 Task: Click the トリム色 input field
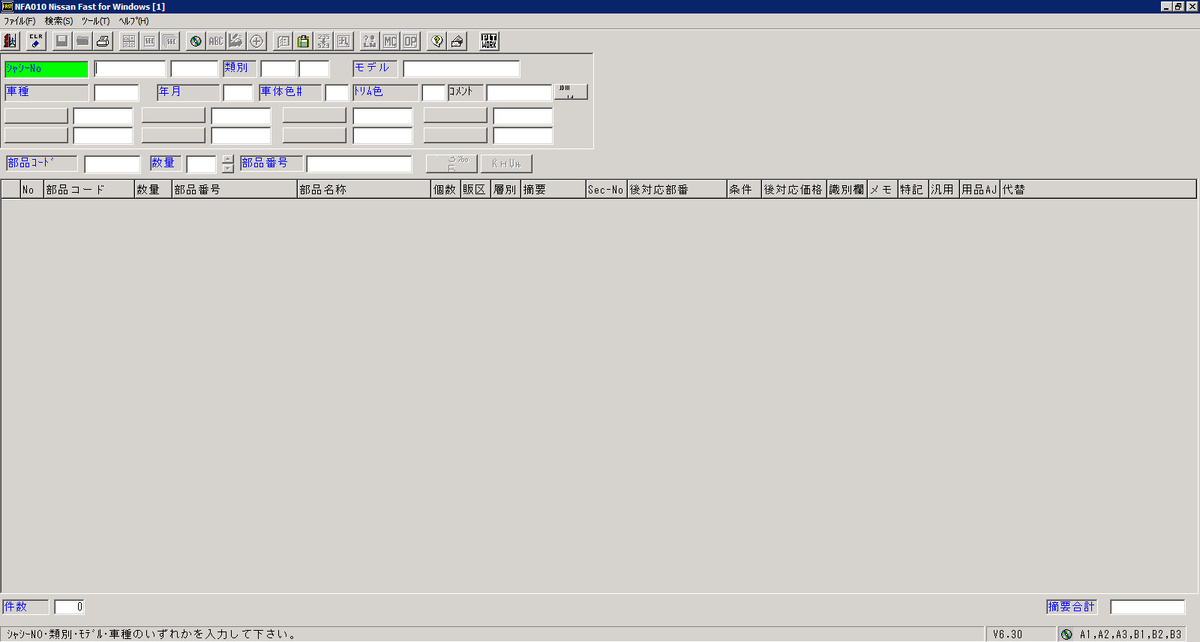point(434,93)
